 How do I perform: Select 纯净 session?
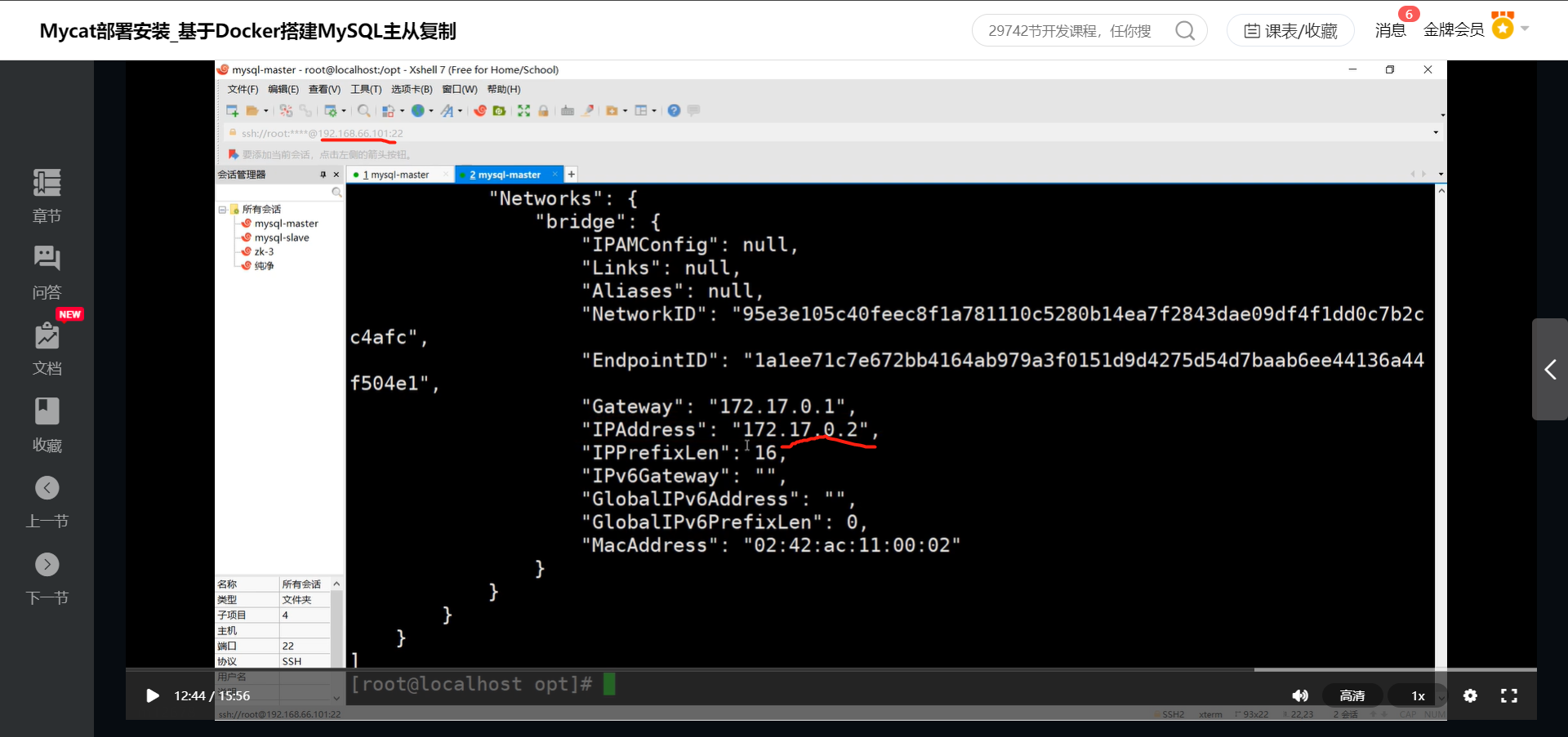point(264,265)
